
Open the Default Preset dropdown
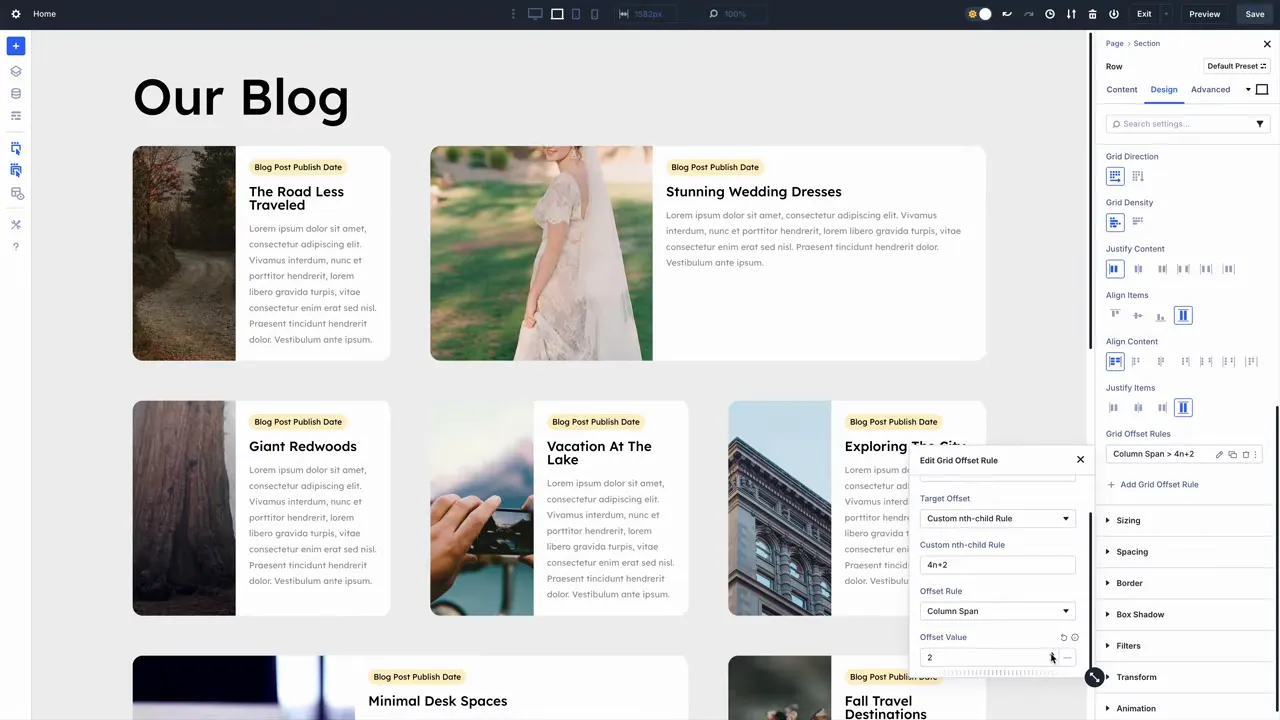point(1237,66)
